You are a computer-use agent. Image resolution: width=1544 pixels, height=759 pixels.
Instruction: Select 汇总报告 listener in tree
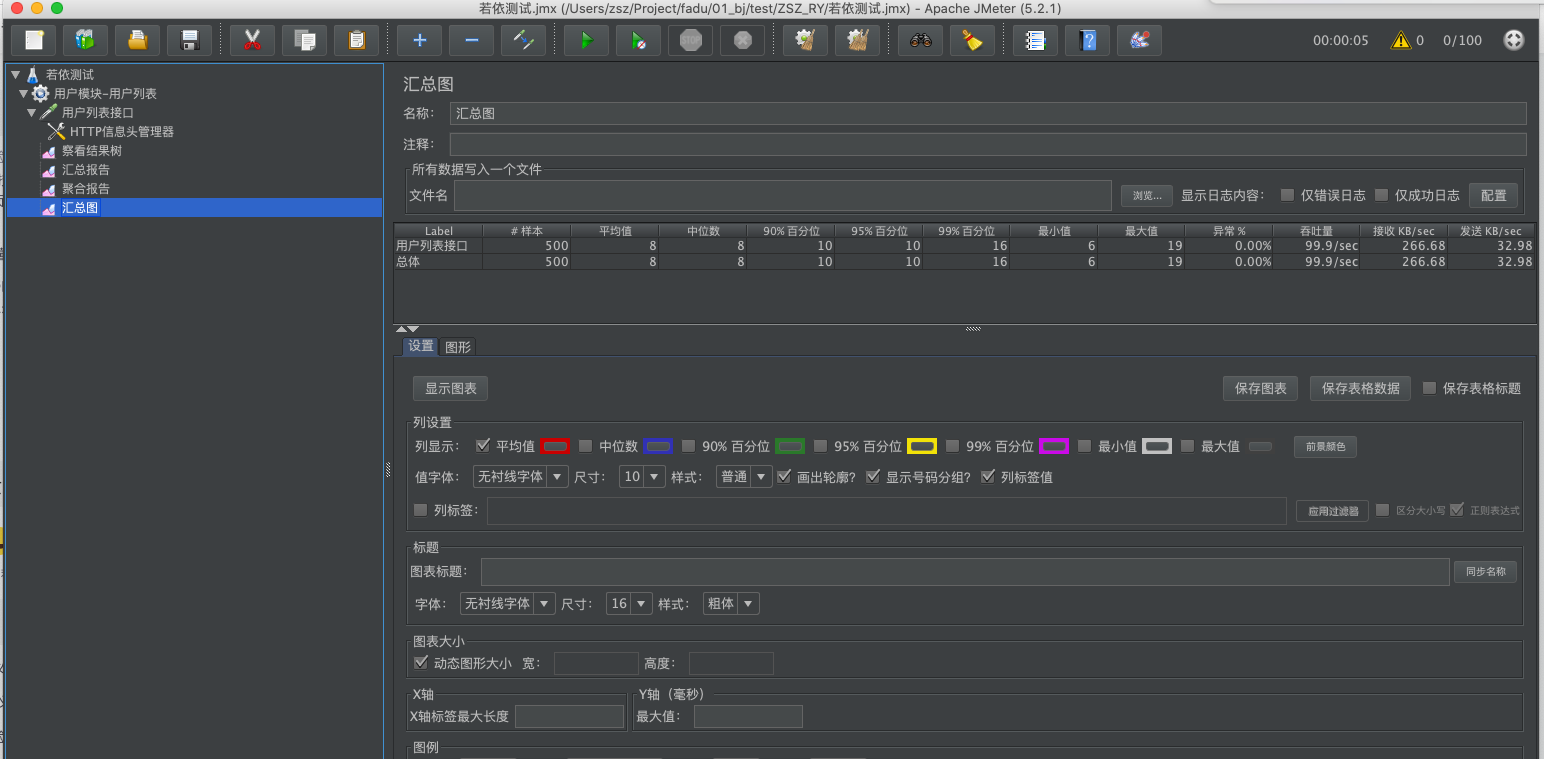(86, 169)
